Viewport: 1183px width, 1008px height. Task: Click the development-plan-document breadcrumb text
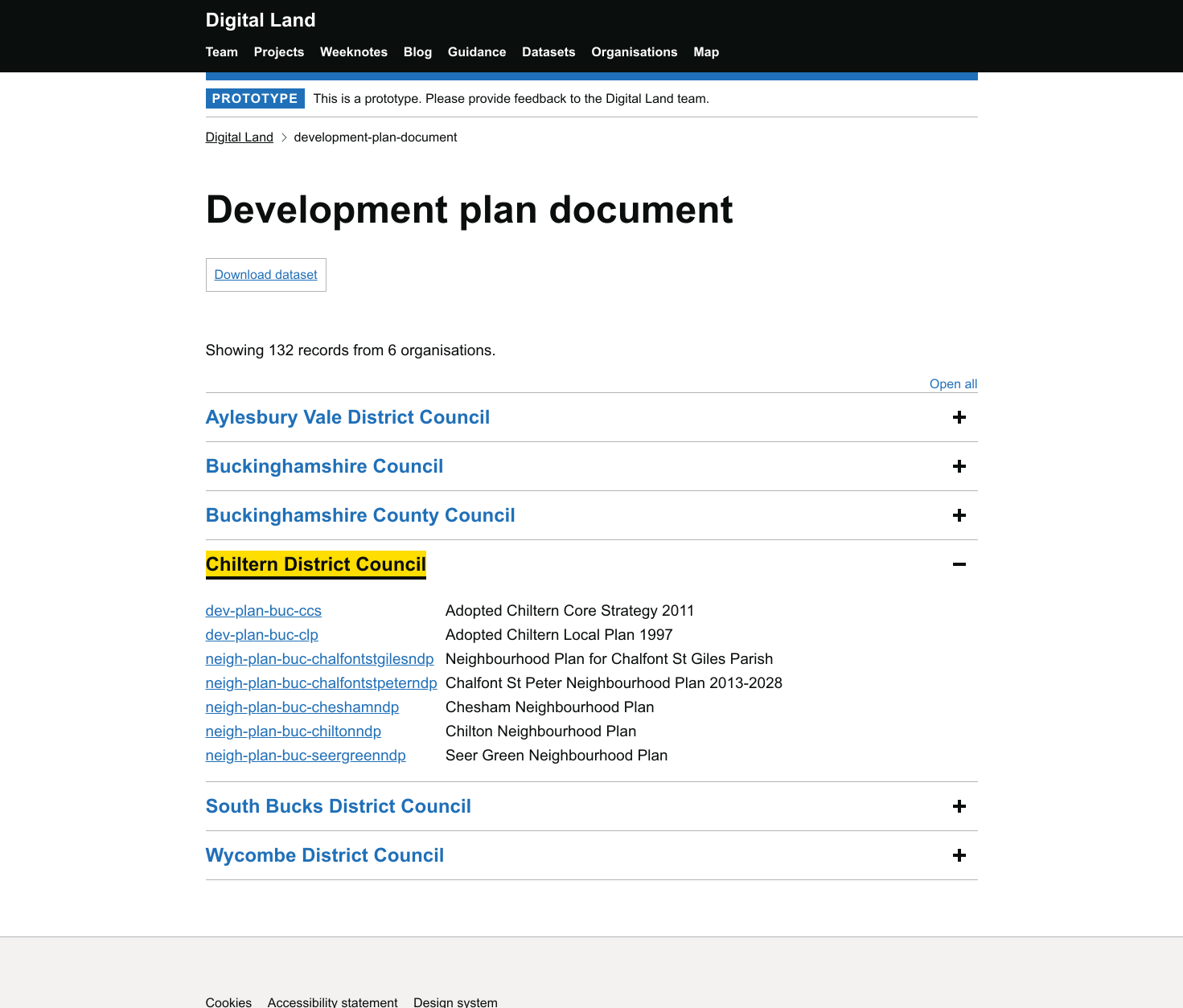click(376, 137)
